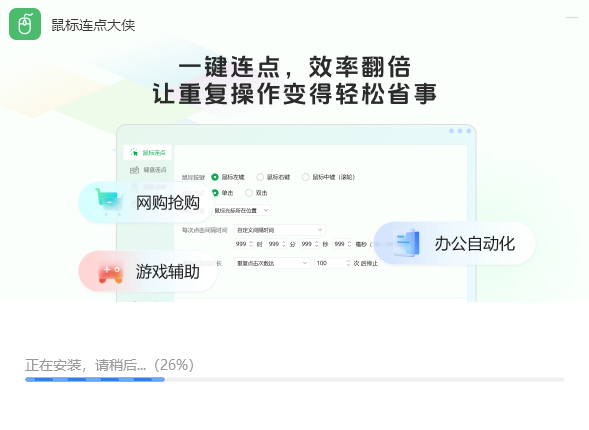
Task: Choose the 双击 radio option in preview
Action: (249, 193)
